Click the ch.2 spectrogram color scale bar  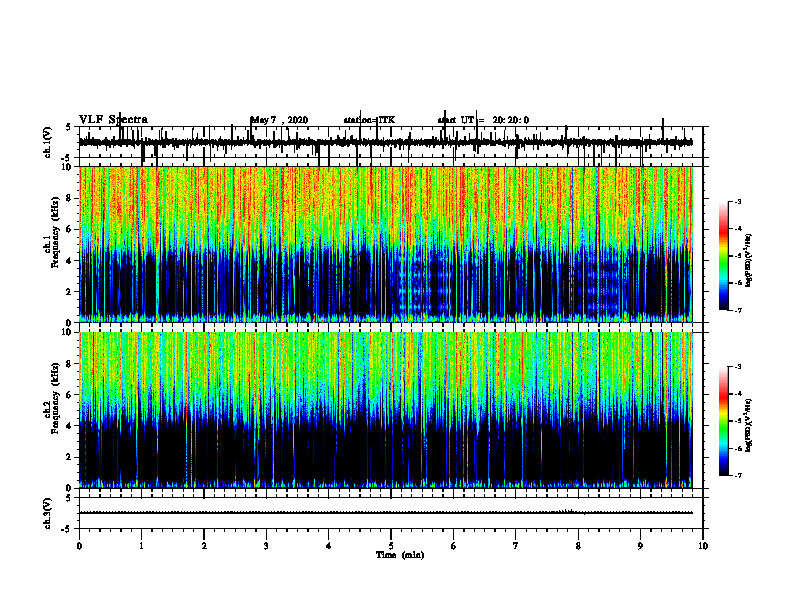tap(723, 421)
